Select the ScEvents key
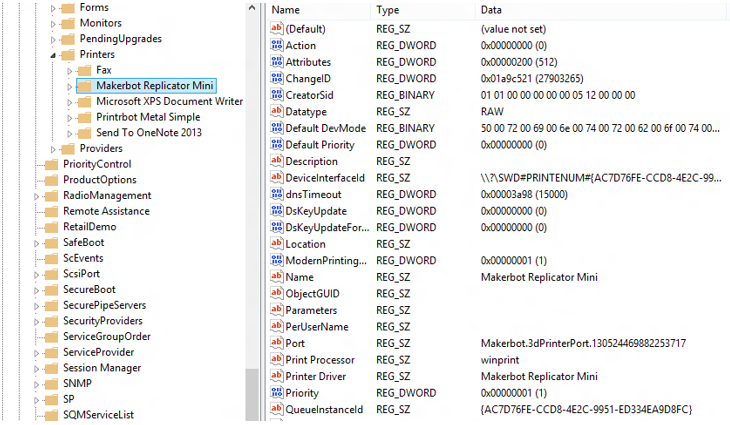730x425 pixels. pyautogui.click(x=83, y=258)
